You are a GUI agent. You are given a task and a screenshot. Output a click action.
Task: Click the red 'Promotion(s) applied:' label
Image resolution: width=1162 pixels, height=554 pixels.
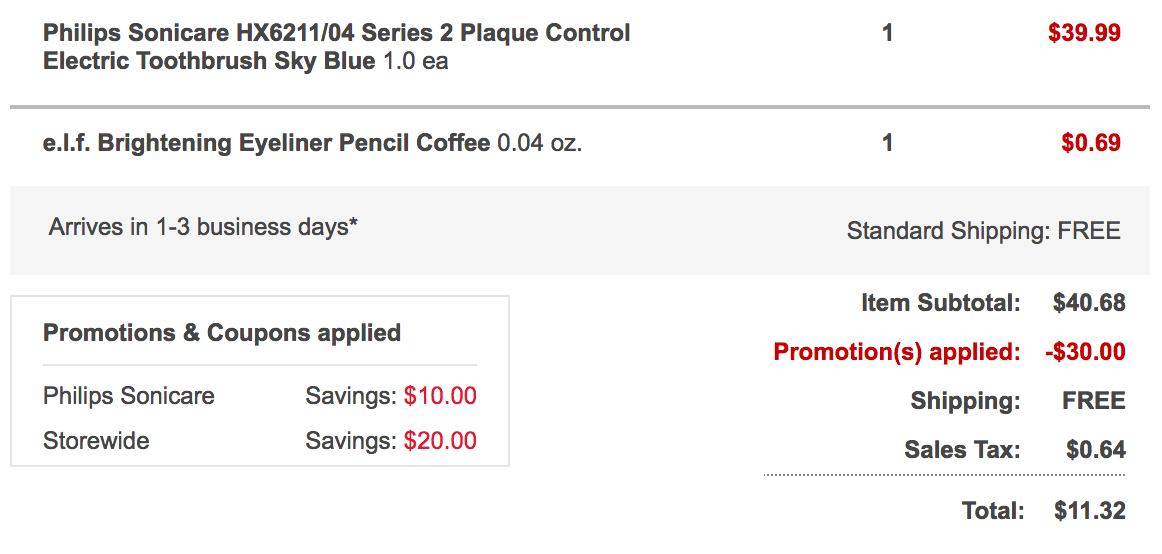click(897, 352)
